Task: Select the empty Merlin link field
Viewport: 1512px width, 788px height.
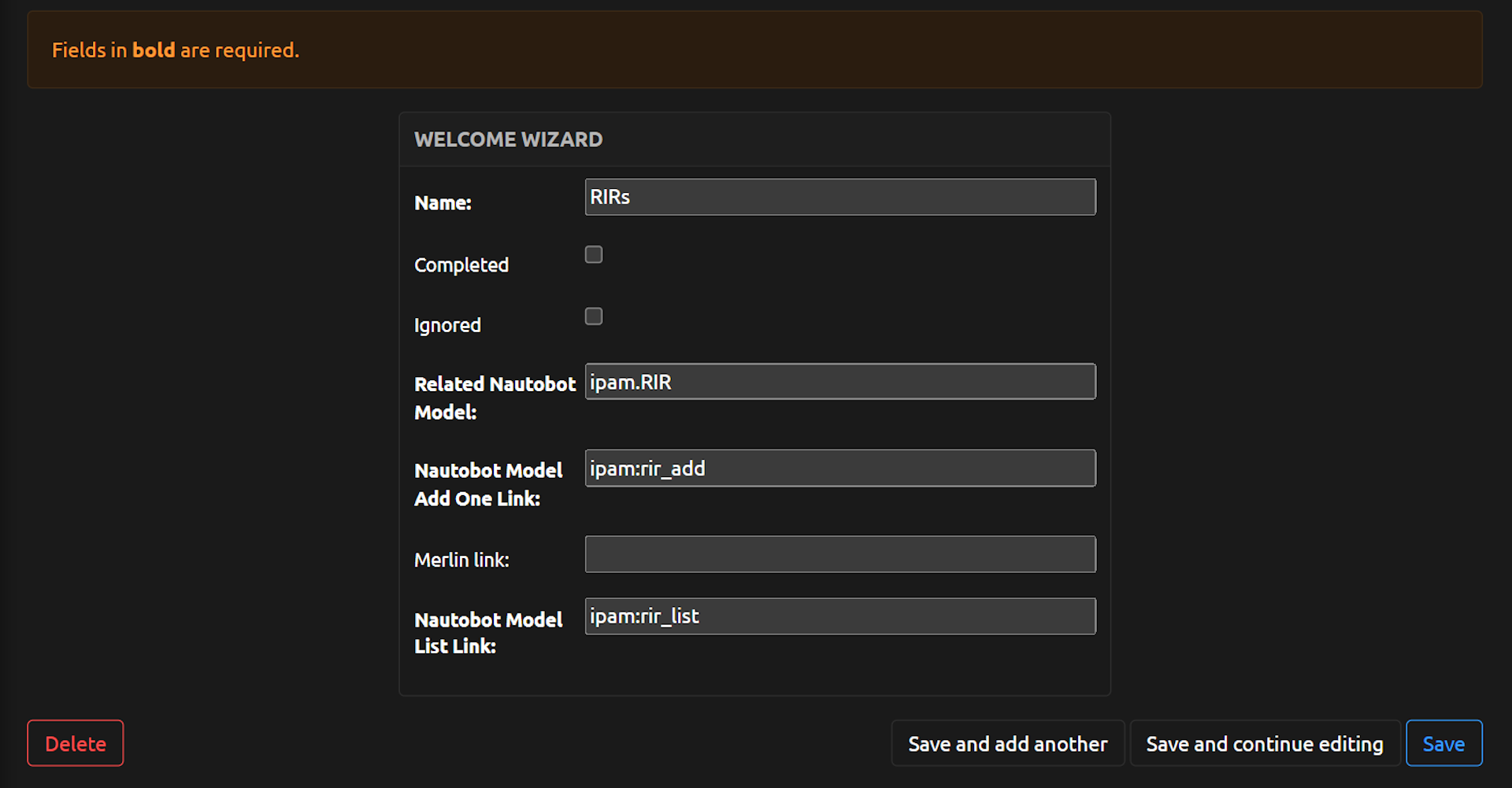Action: pyautogui.click(x=839, y=554)
